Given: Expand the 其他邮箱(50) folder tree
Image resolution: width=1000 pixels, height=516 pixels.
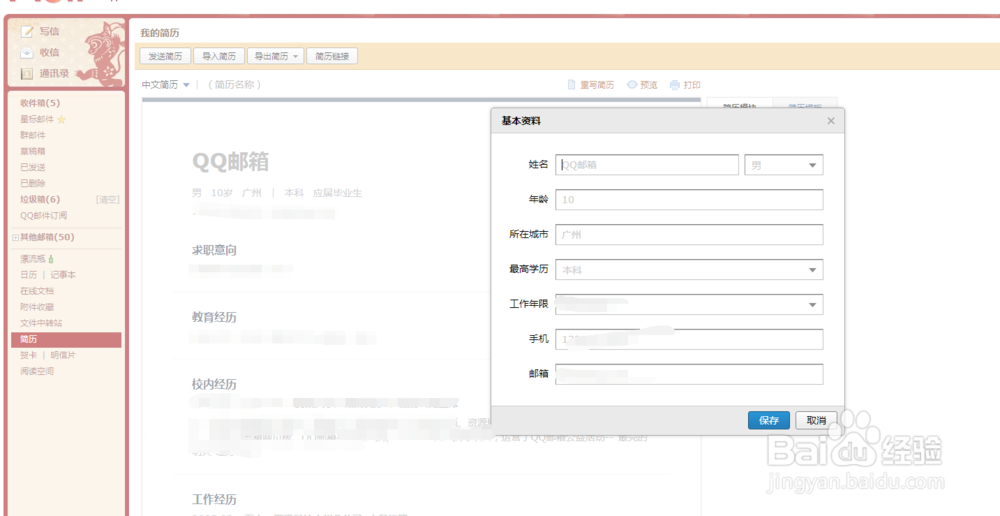Looking at the screenshot, I should point(15,237).
